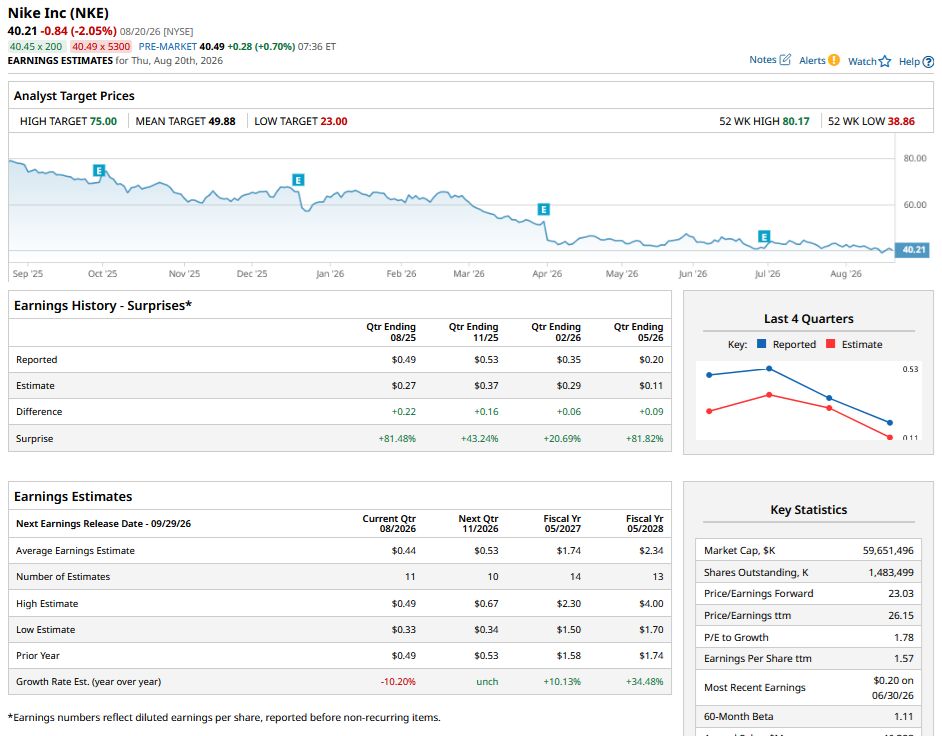942x736 pixels.
Task: Click HIGH TARGET 75.00 value
Action: (x=103, y=121)
